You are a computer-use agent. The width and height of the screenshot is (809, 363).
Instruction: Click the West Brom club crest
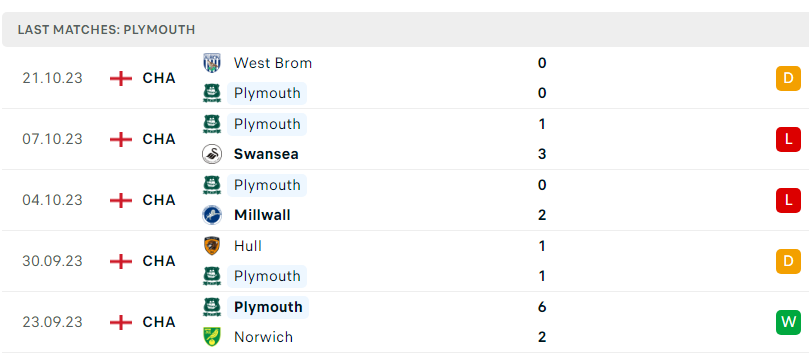click(x=212, y=63)
